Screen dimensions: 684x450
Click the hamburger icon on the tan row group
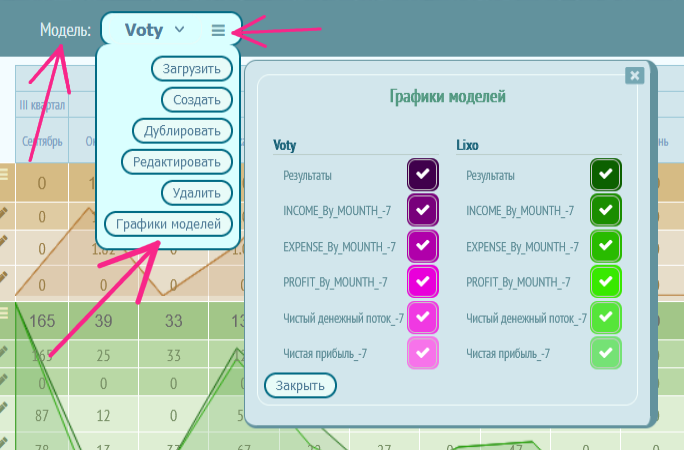[x=4, y=174]
